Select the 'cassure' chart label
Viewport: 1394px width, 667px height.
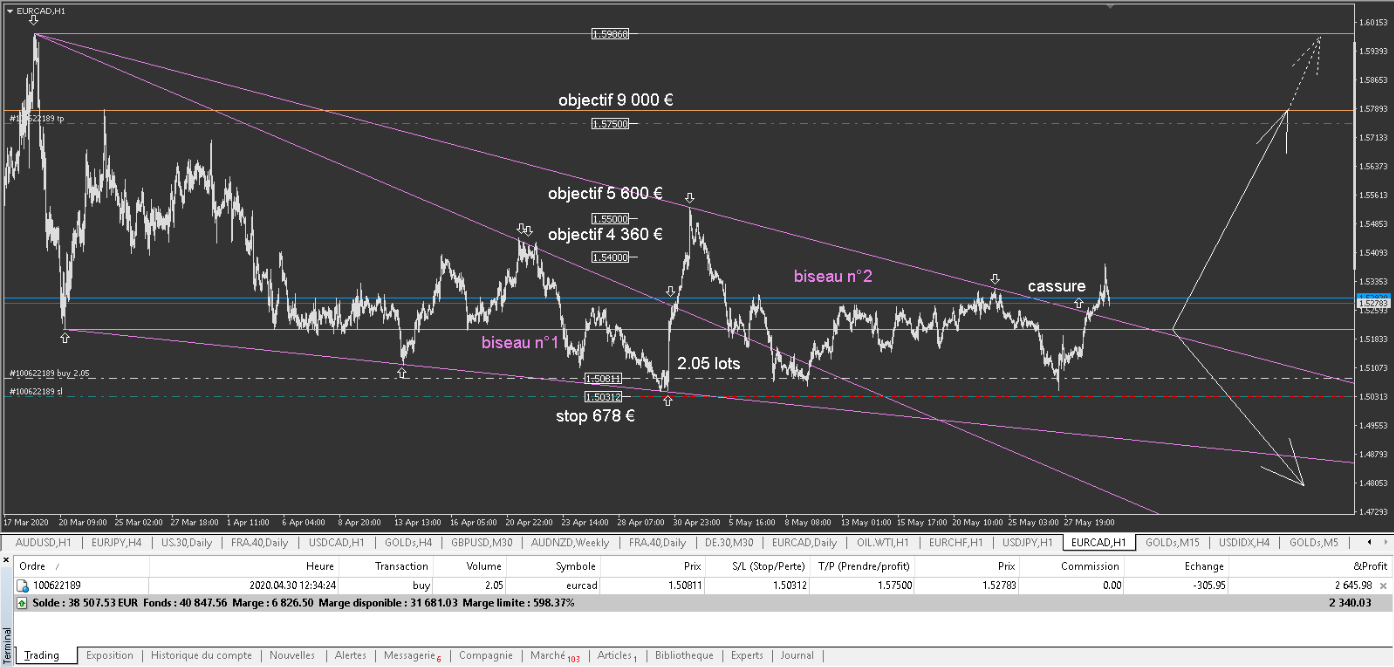[x=1056, y=286]
